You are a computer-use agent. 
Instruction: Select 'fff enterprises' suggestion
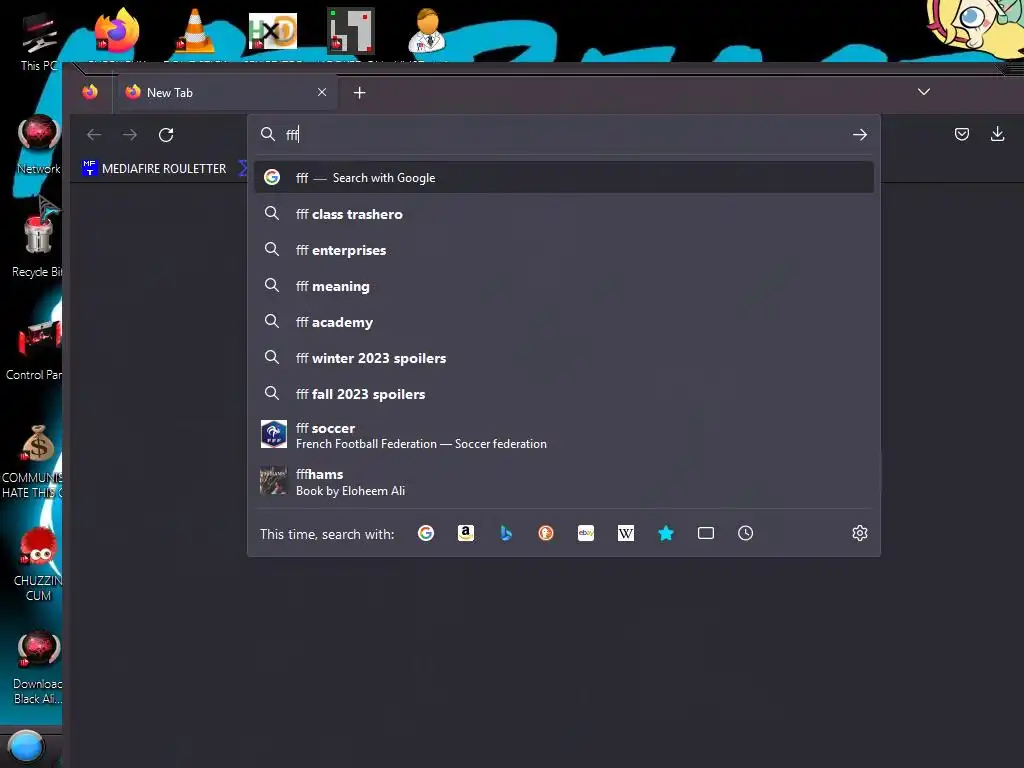564,250
